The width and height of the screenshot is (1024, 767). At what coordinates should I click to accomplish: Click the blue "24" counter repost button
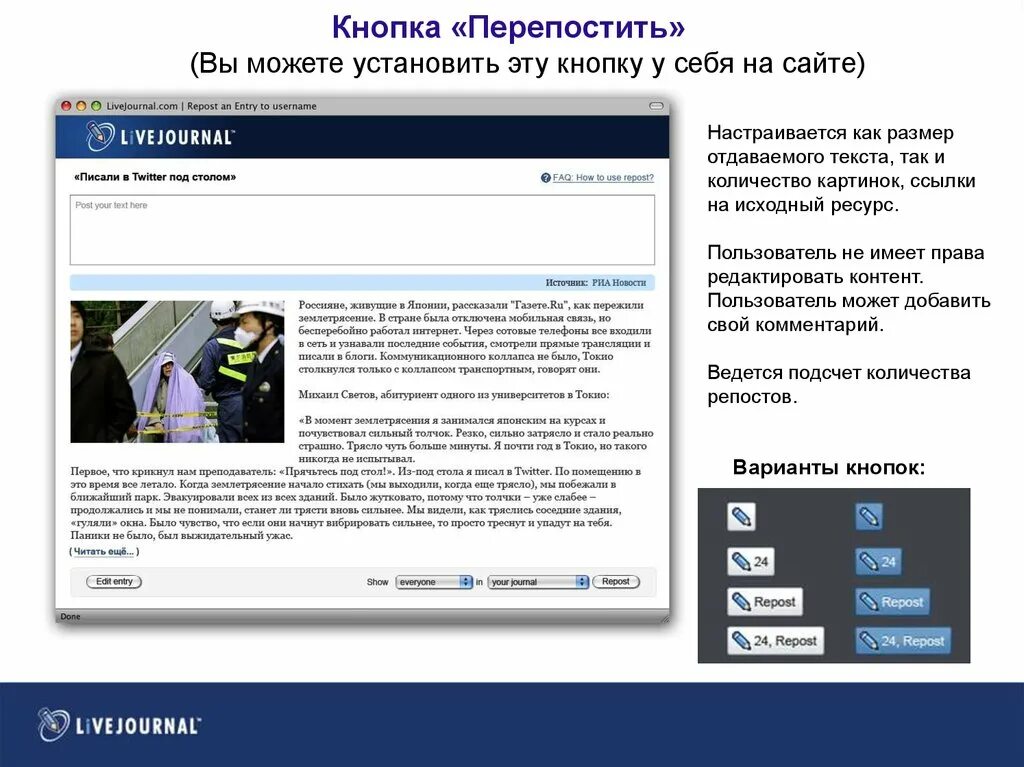tap(878, 561)
